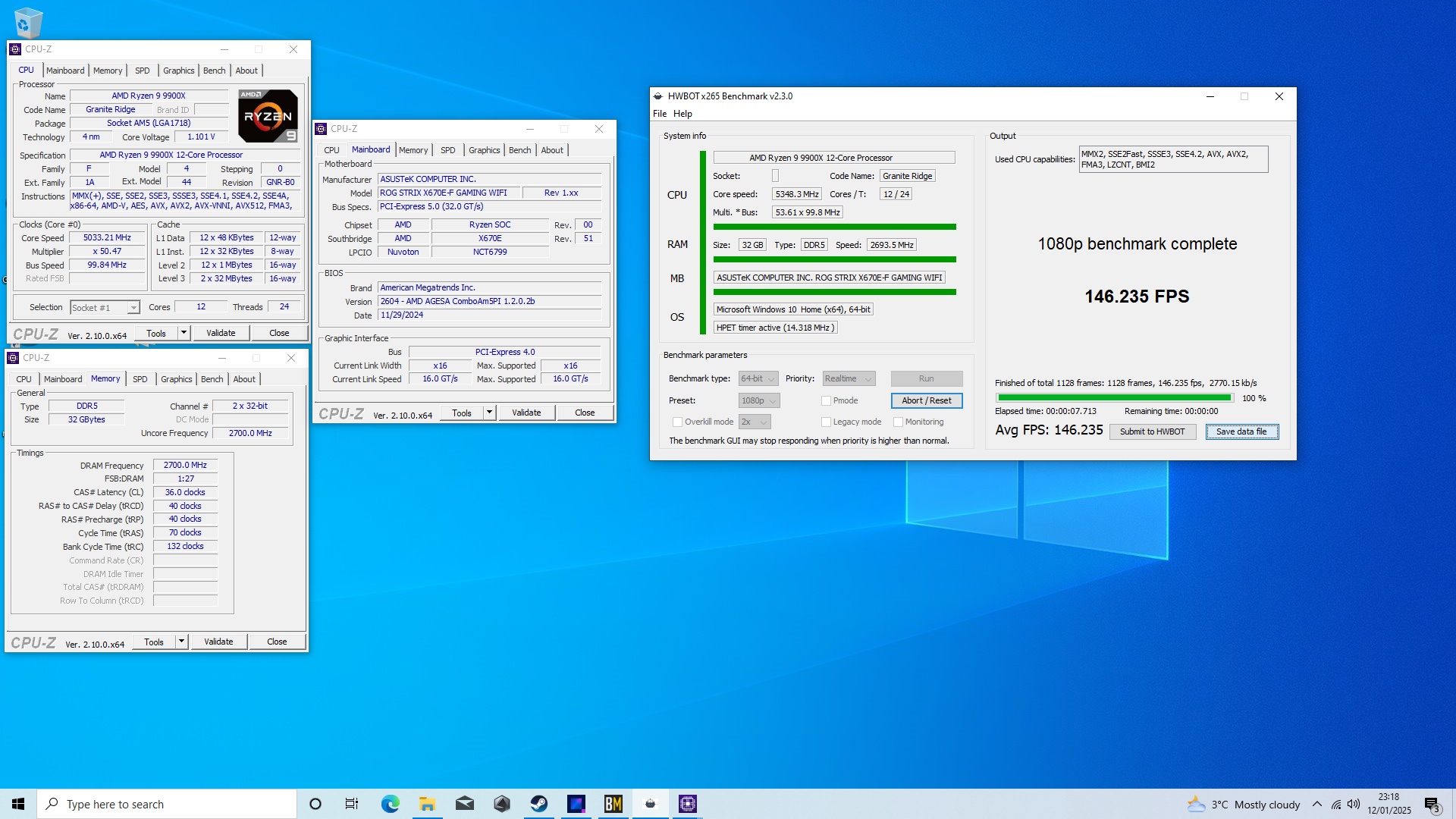Click the dark hexagon app taskbar icon
1456x819 pixels.
tap(502, 804)
